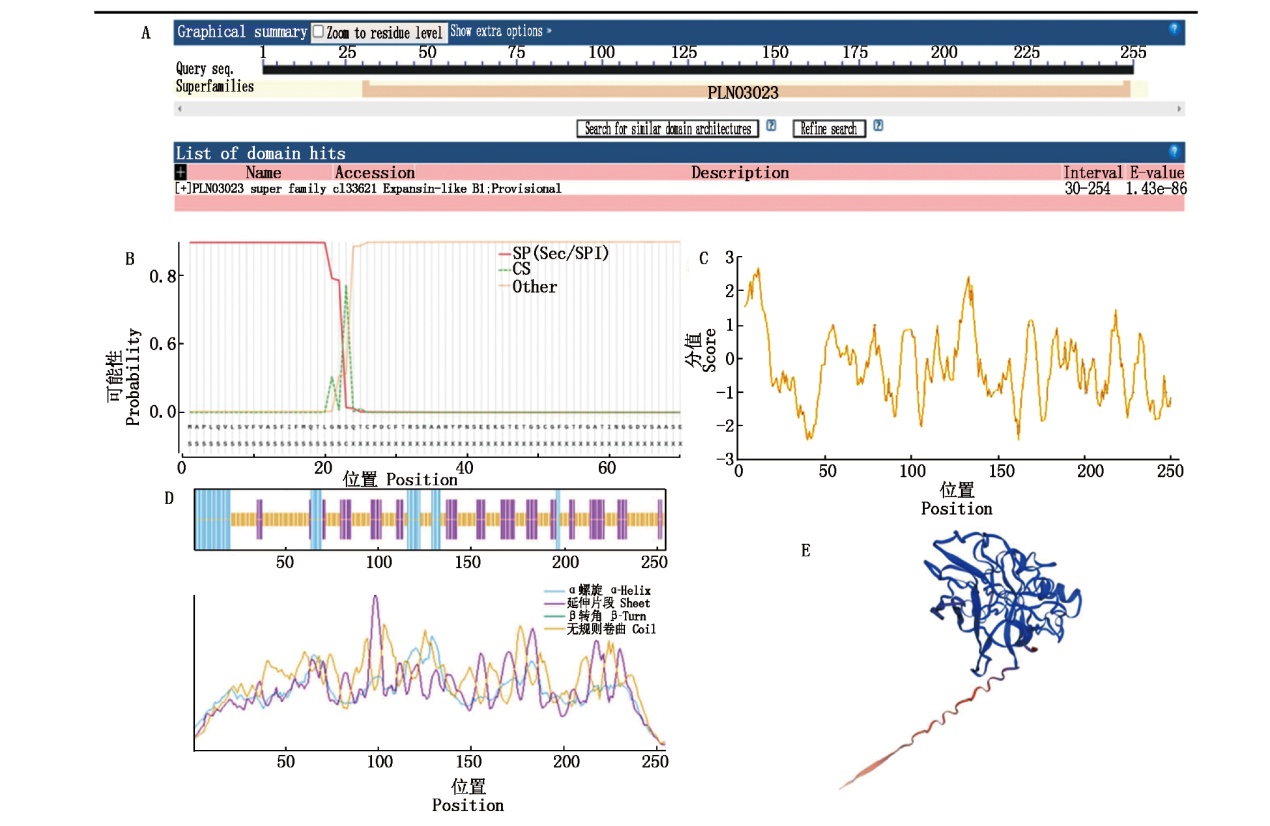This screenshot has width=1270, height=826.
Task: Open help icon beside Search for similar domain architectures
Action: 771,127
